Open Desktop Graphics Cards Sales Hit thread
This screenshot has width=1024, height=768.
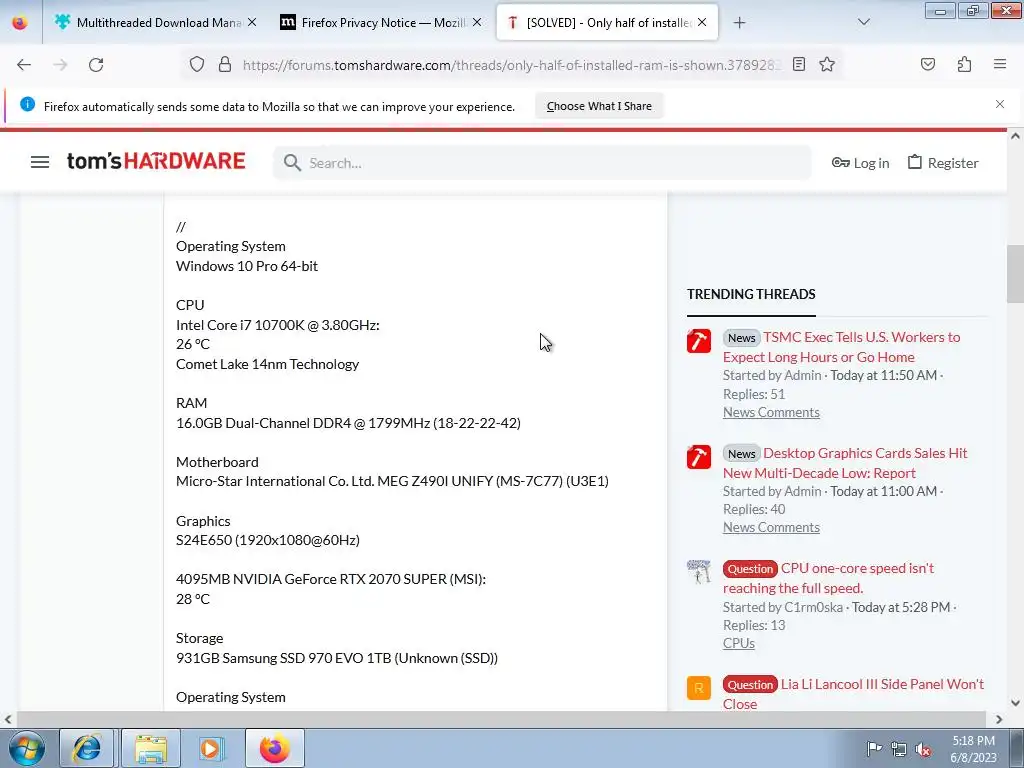click(x=846, y=463)
